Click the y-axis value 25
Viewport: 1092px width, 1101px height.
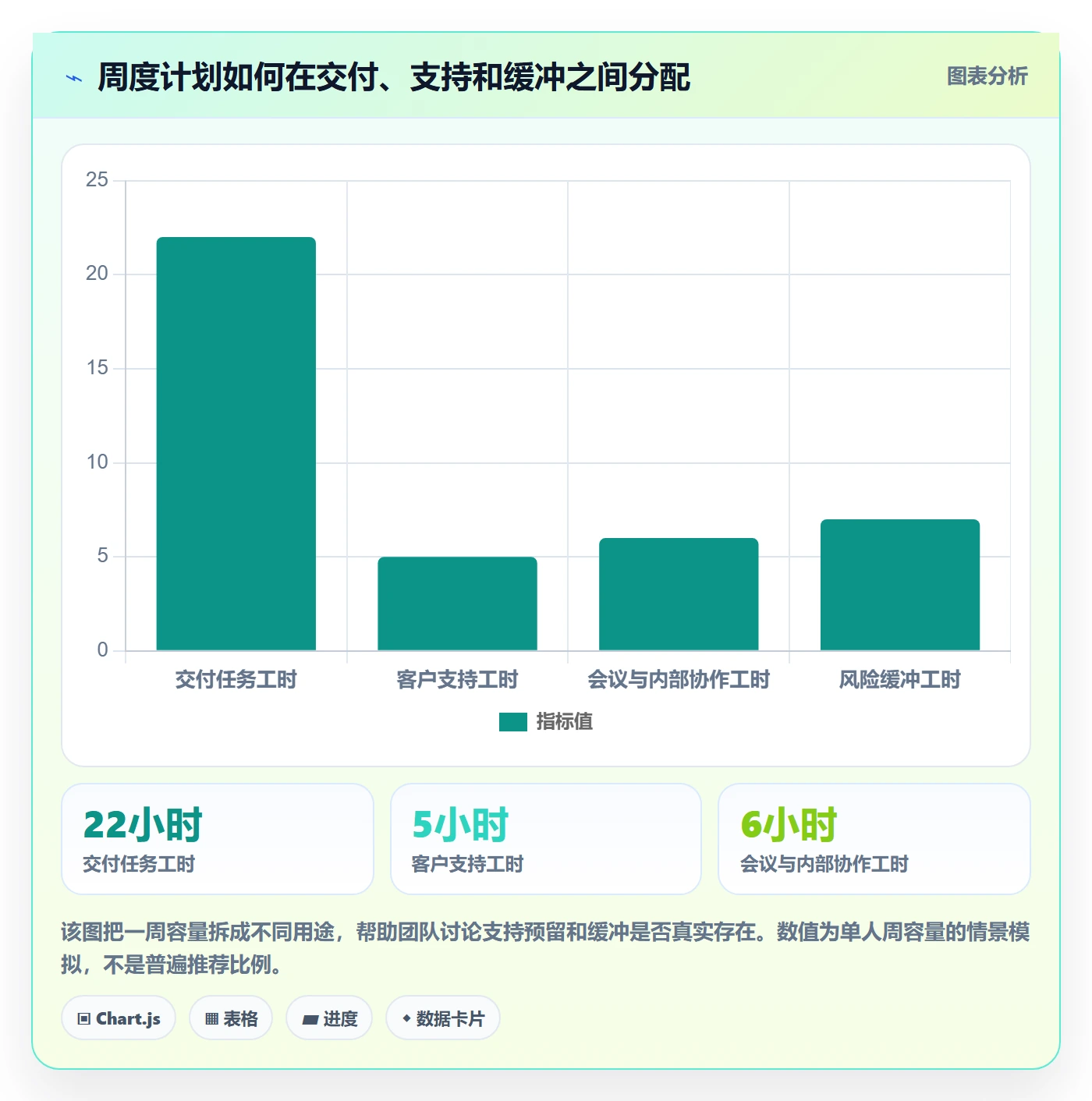(97, 180)
